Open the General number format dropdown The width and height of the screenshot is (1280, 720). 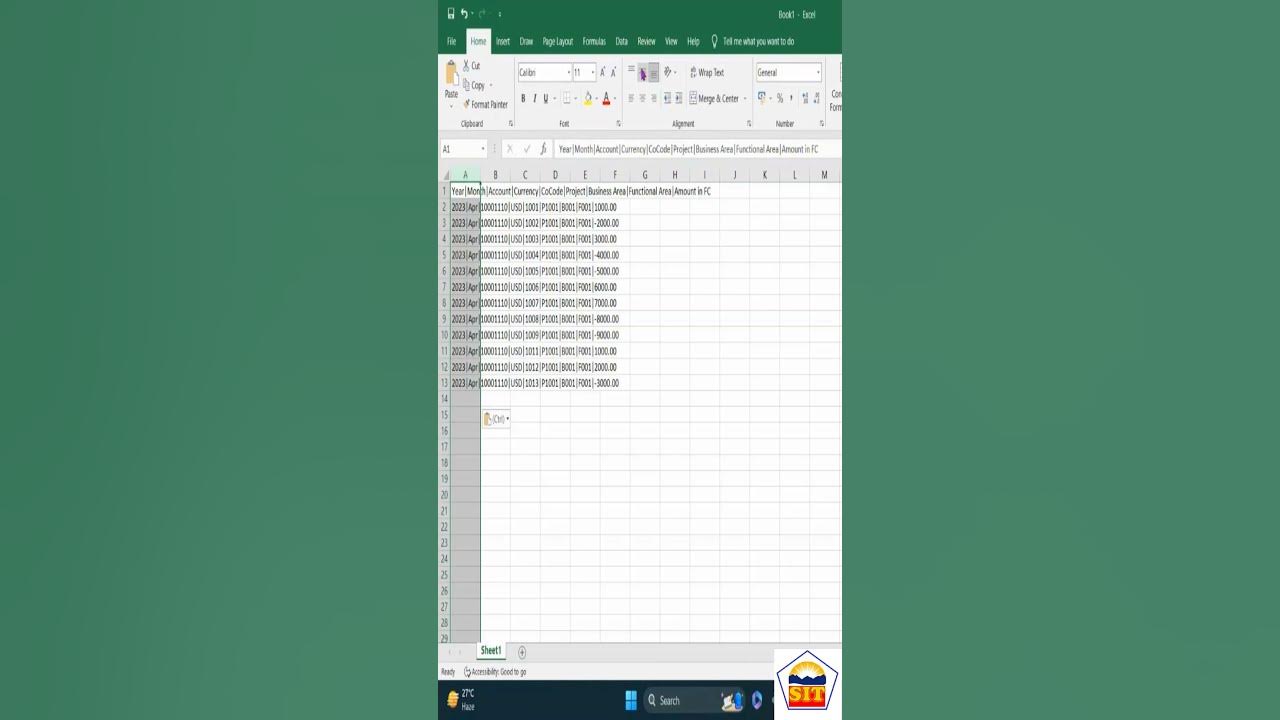[818, 72]
